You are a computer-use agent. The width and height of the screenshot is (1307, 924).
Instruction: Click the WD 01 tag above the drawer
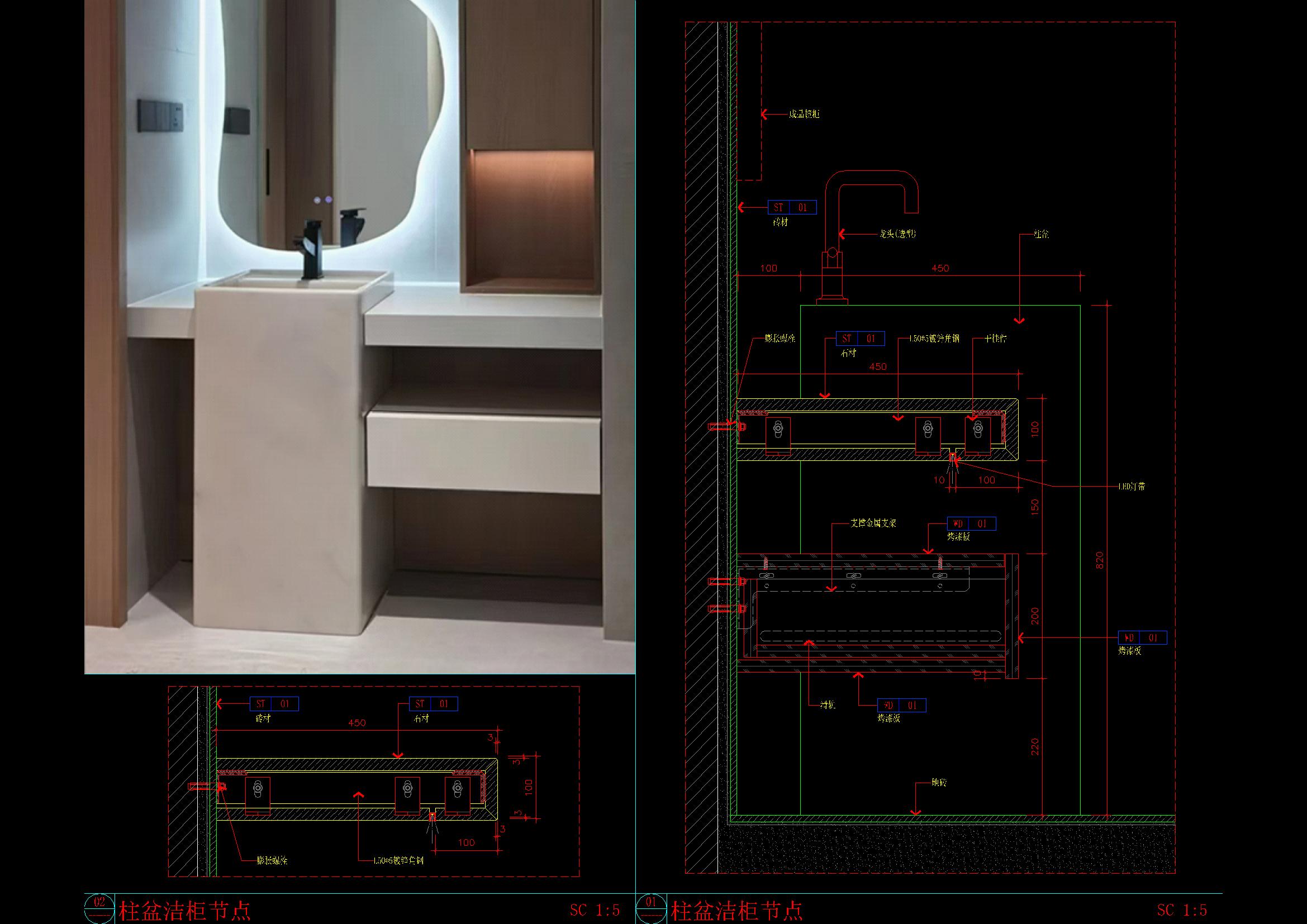pyautogui.click(x=971, y=524)
